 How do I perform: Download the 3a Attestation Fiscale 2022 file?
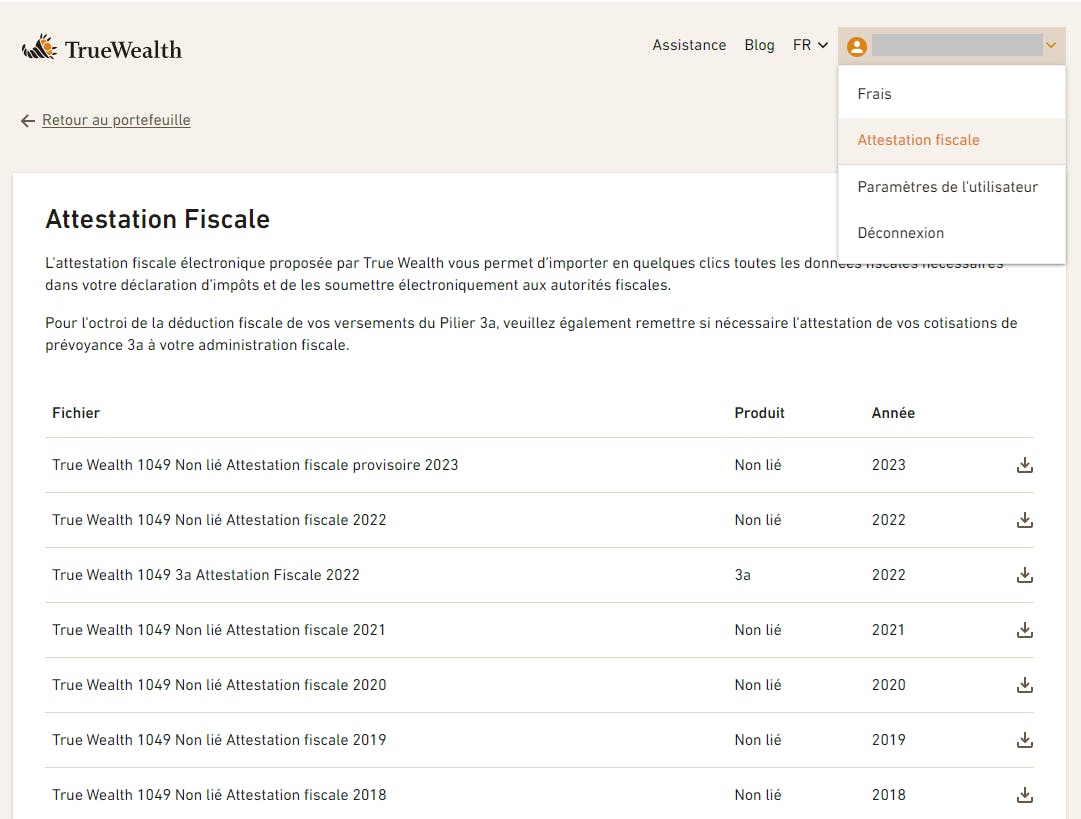1024,575
